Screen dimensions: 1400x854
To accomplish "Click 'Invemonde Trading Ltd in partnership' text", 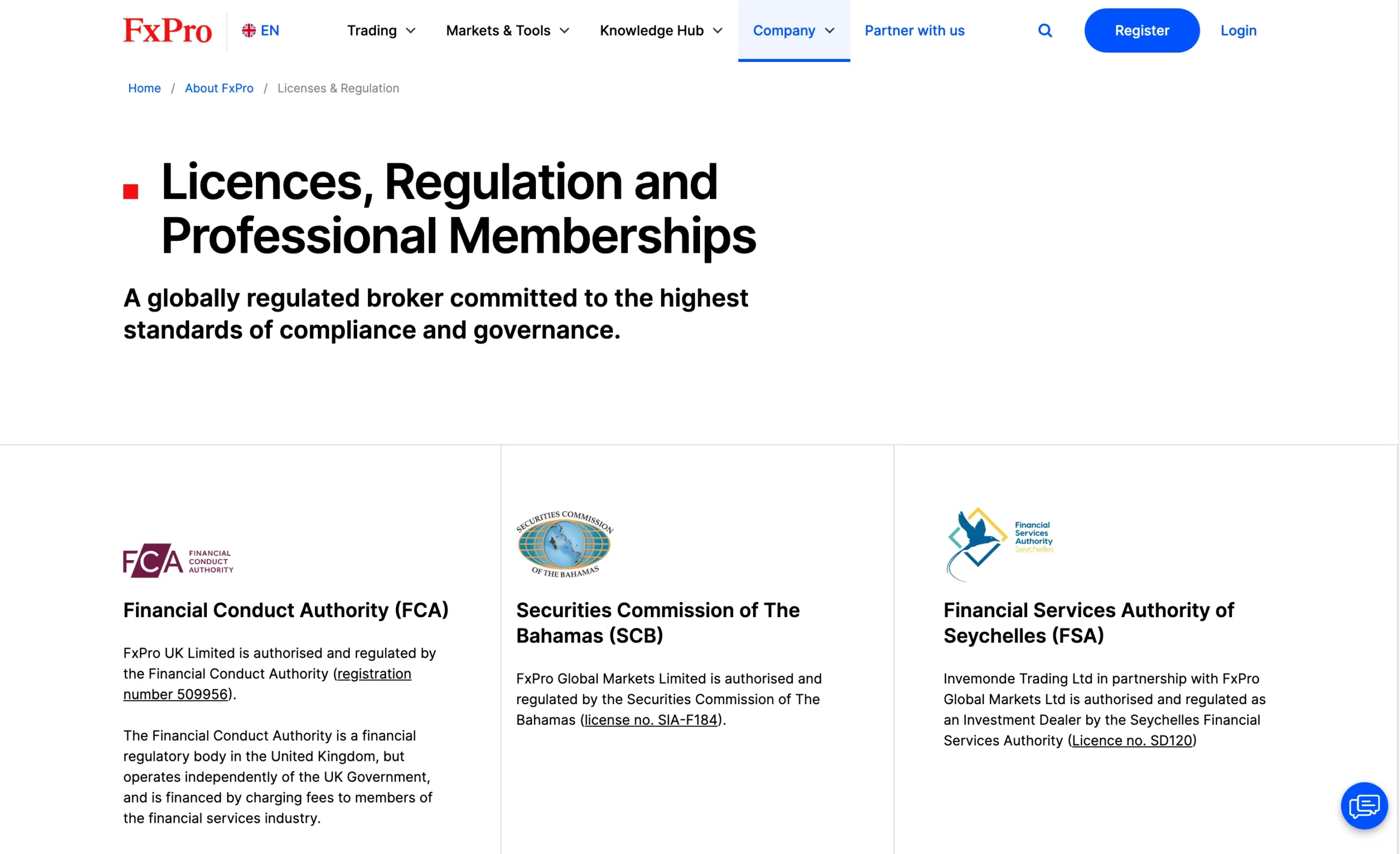I will click(1104, 709).
